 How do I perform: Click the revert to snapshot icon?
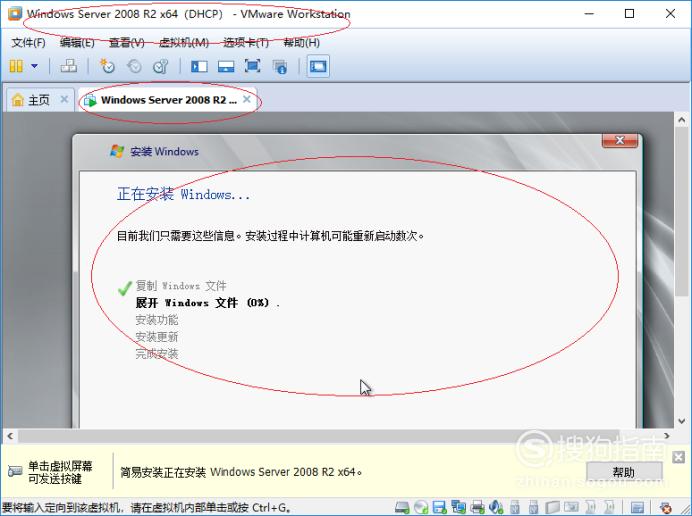[x=134, y=66]
